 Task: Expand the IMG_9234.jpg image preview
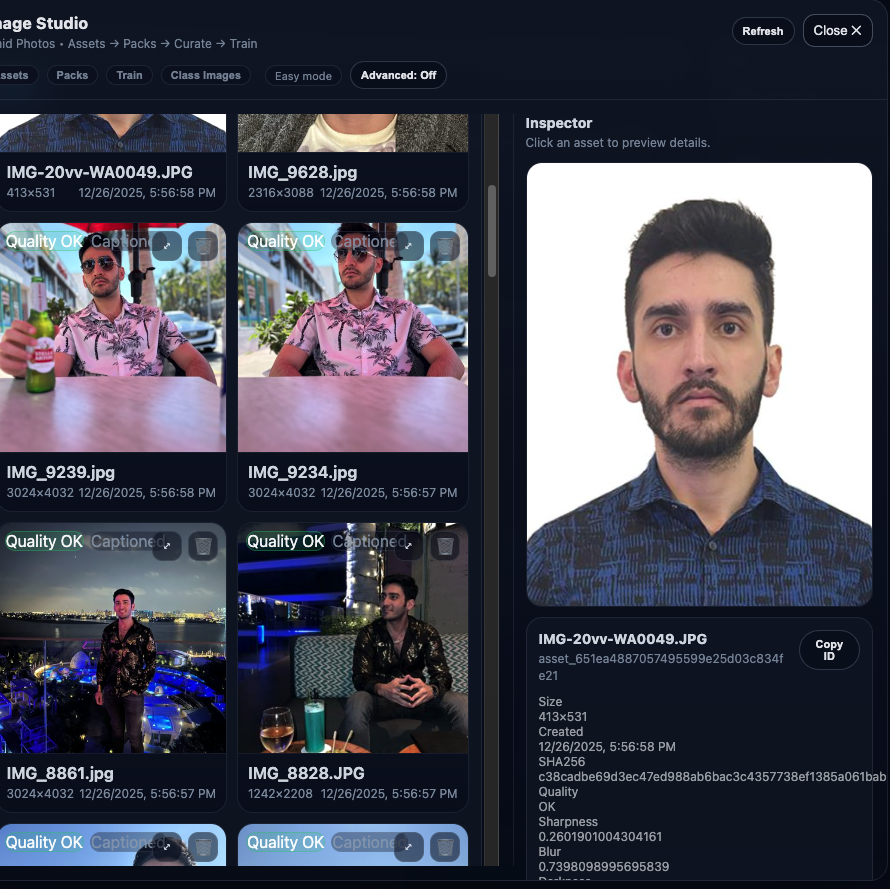[408, 245]
